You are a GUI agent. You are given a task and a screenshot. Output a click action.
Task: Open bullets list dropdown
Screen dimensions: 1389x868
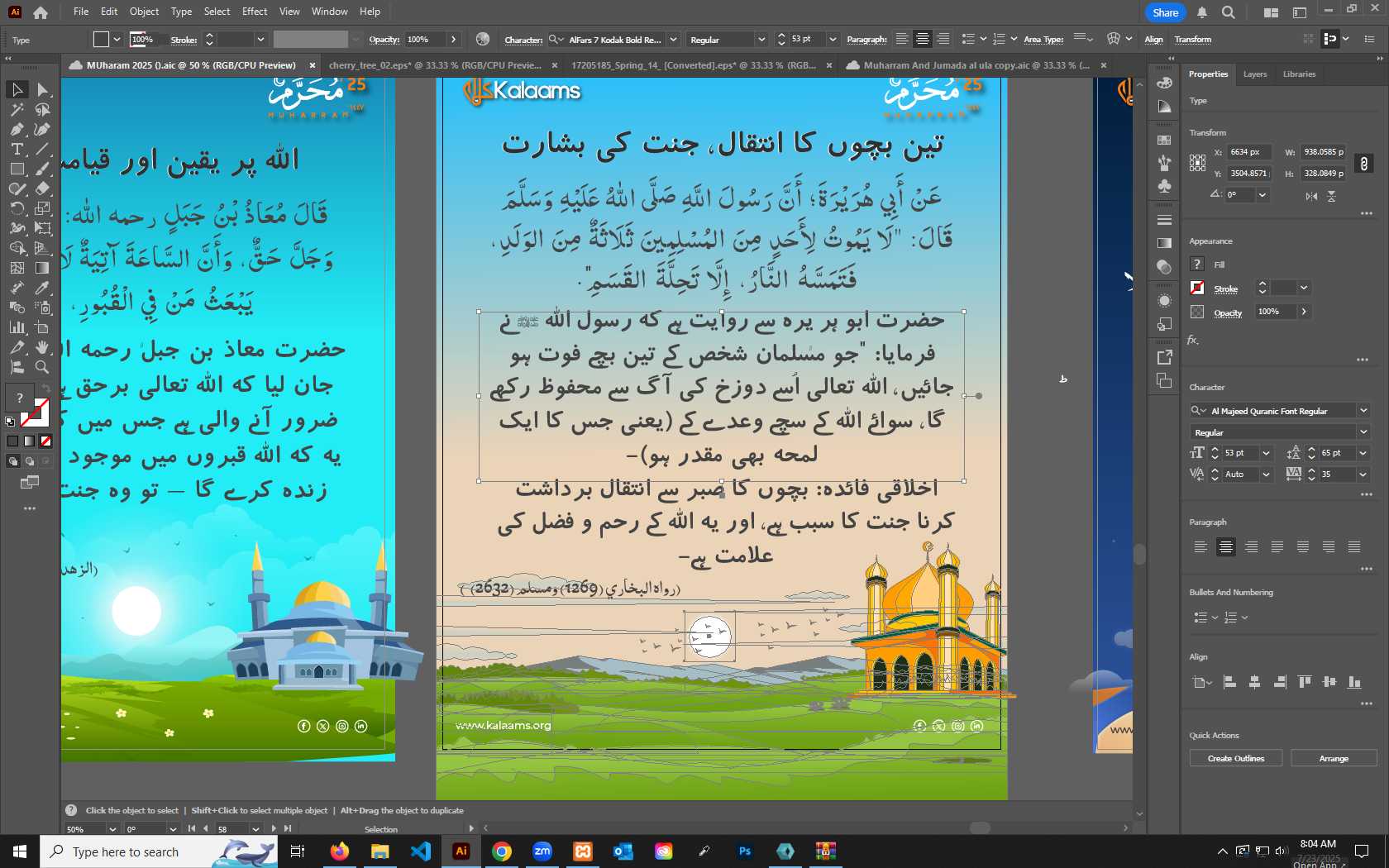point(1215,618)
